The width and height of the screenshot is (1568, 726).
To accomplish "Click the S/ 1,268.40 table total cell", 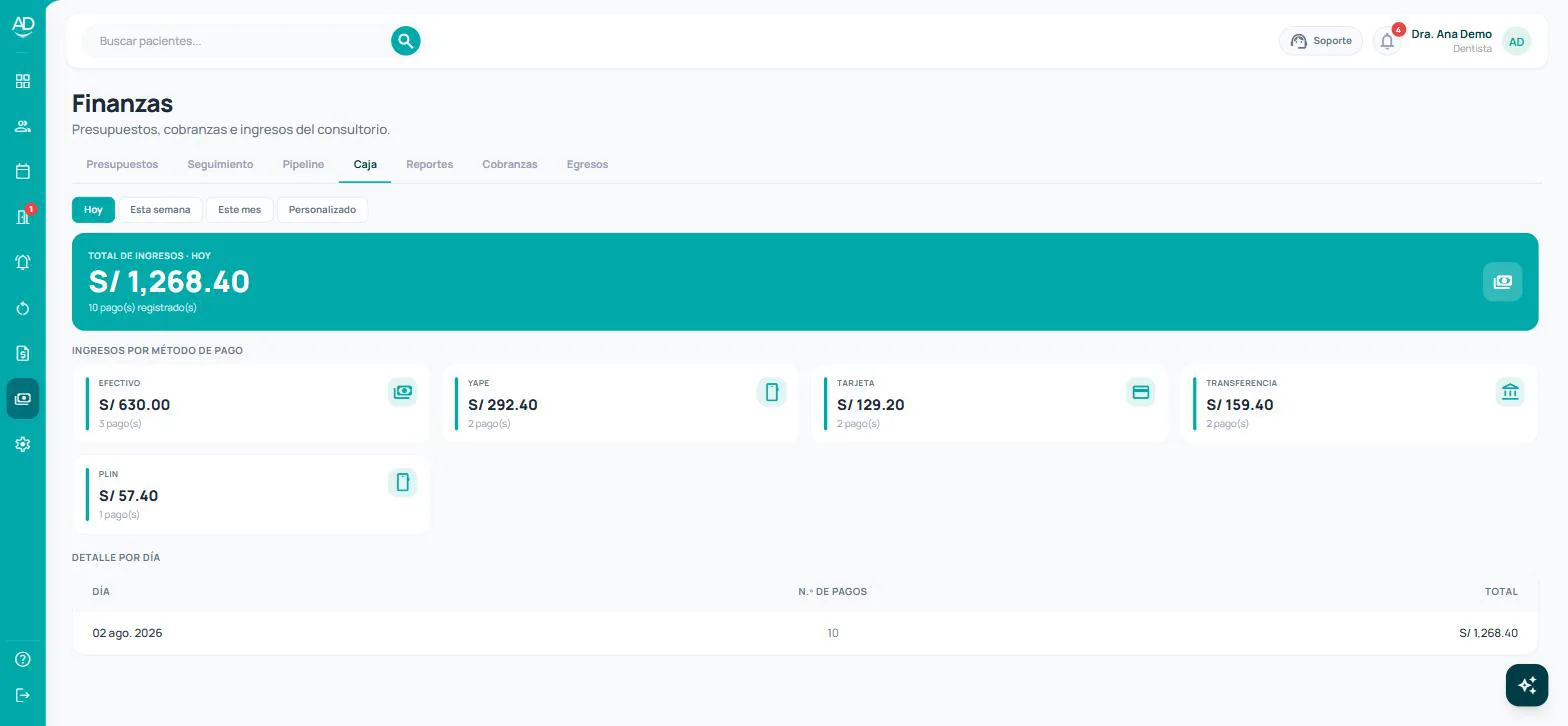I will [x=1488, y=633].
